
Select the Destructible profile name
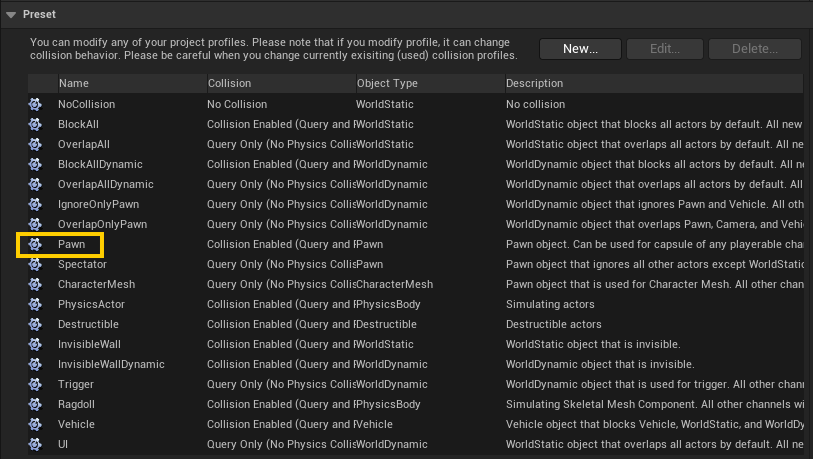point(88,324)
